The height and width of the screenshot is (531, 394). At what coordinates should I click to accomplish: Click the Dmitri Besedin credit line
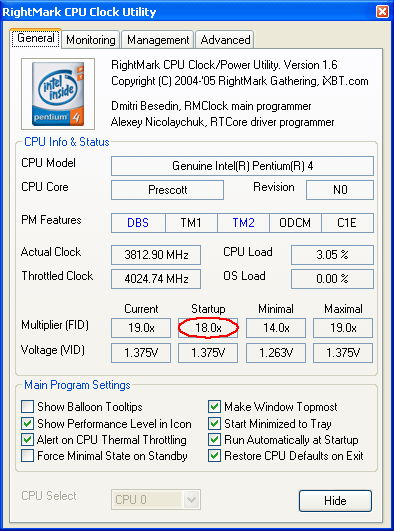[x=211, y=106]
